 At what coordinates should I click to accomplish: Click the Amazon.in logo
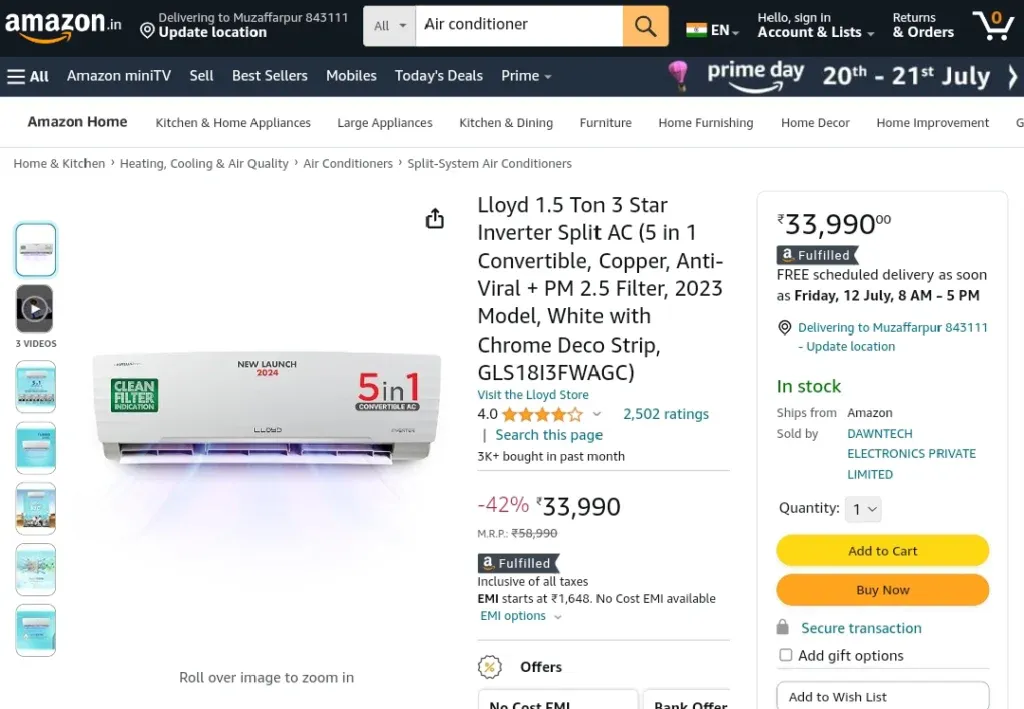63,25
